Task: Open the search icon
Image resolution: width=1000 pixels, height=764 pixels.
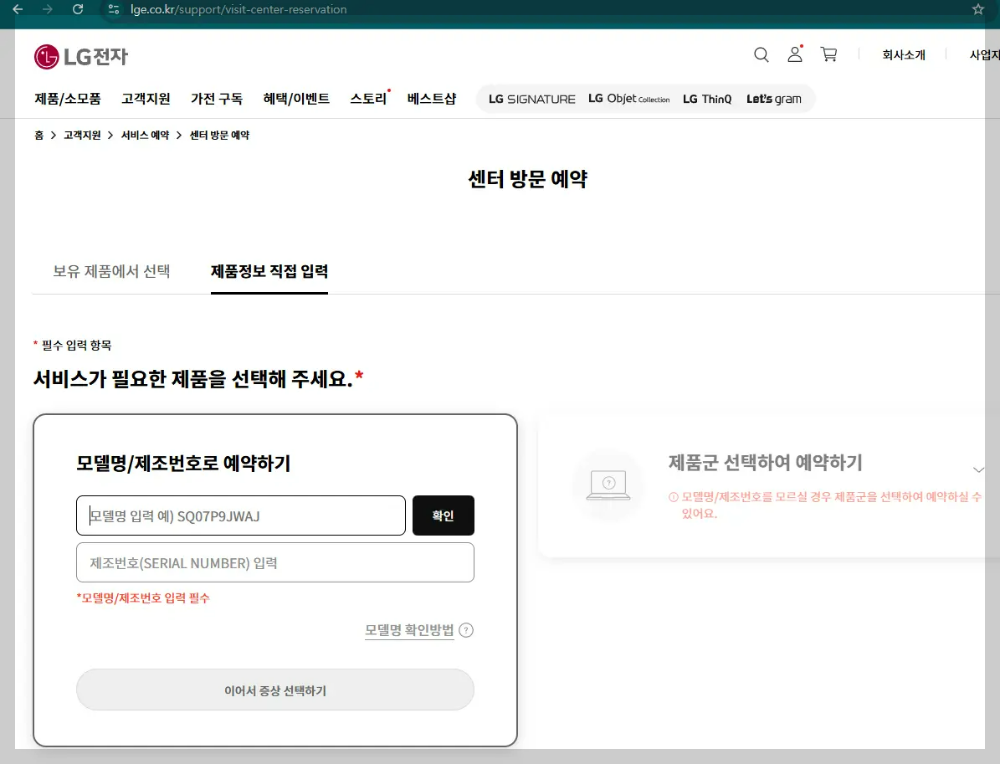Action: 761,55
